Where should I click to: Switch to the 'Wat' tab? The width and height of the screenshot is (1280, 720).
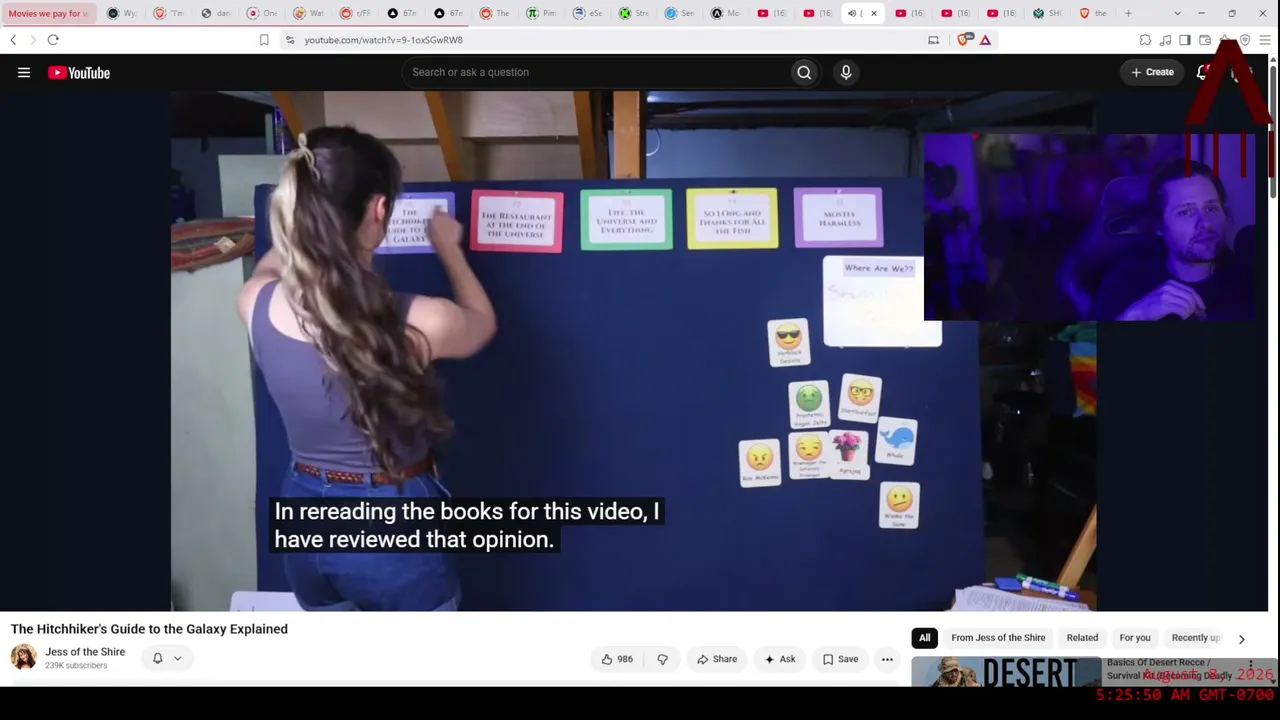[x=309, y=13]
